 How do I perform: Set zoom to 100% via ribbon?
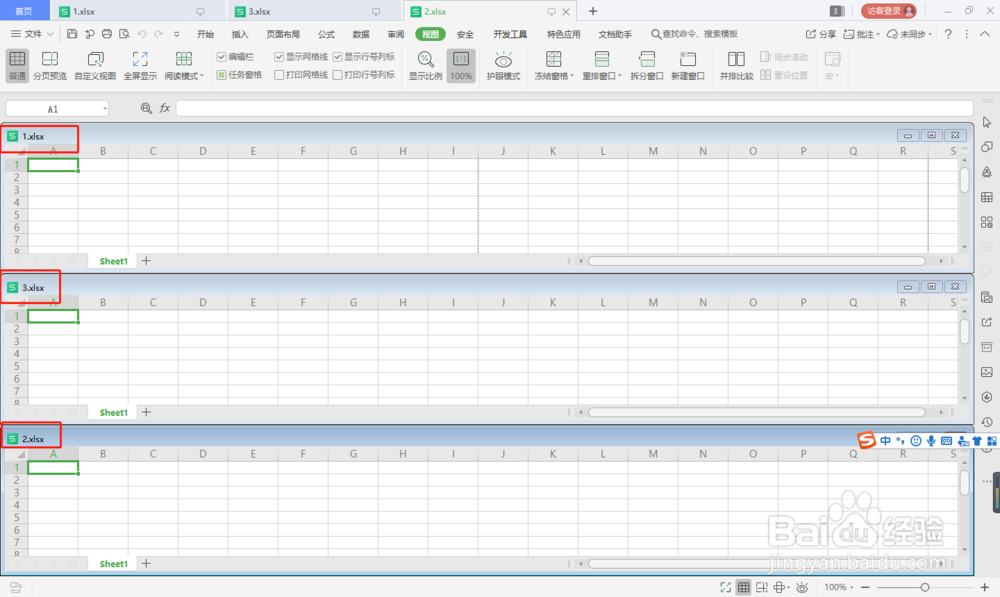pos(461,66)
